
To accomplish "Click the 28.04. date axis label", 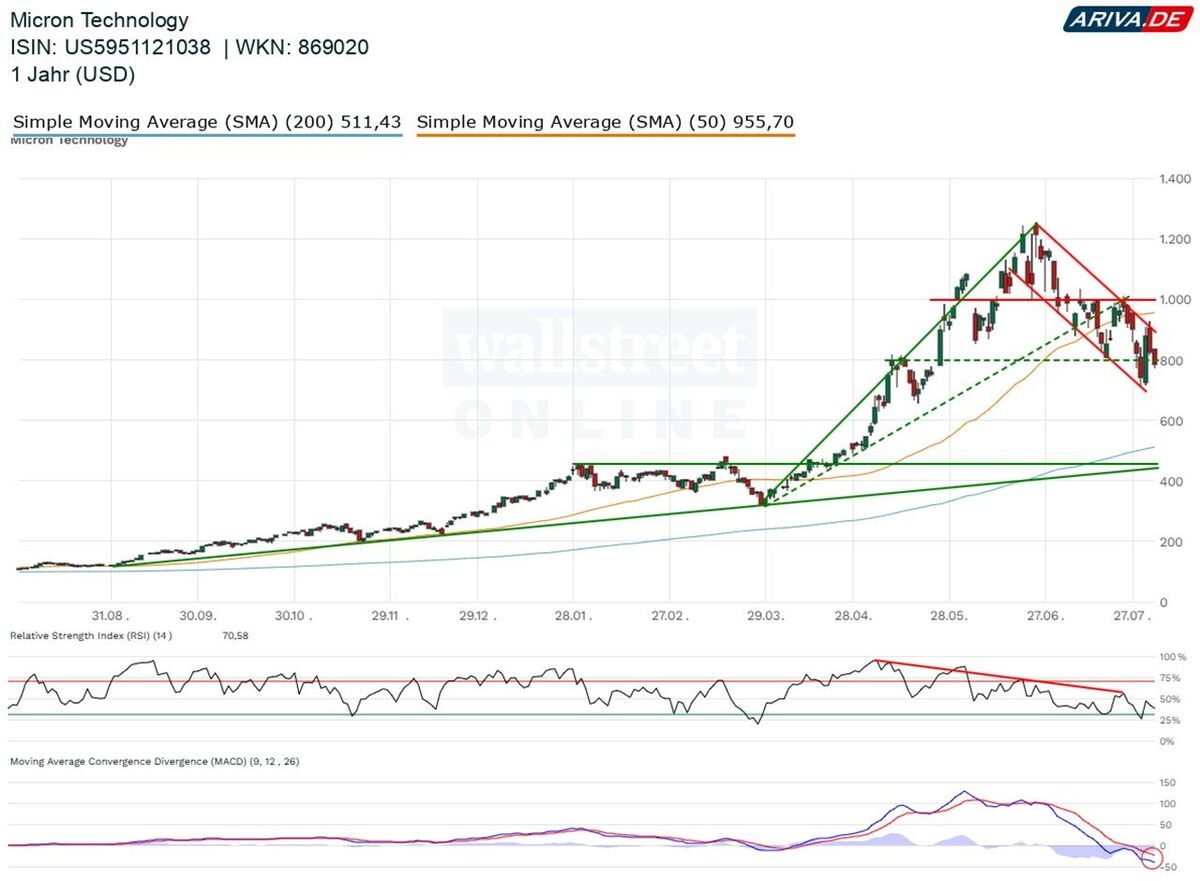I will pos(854,616).
